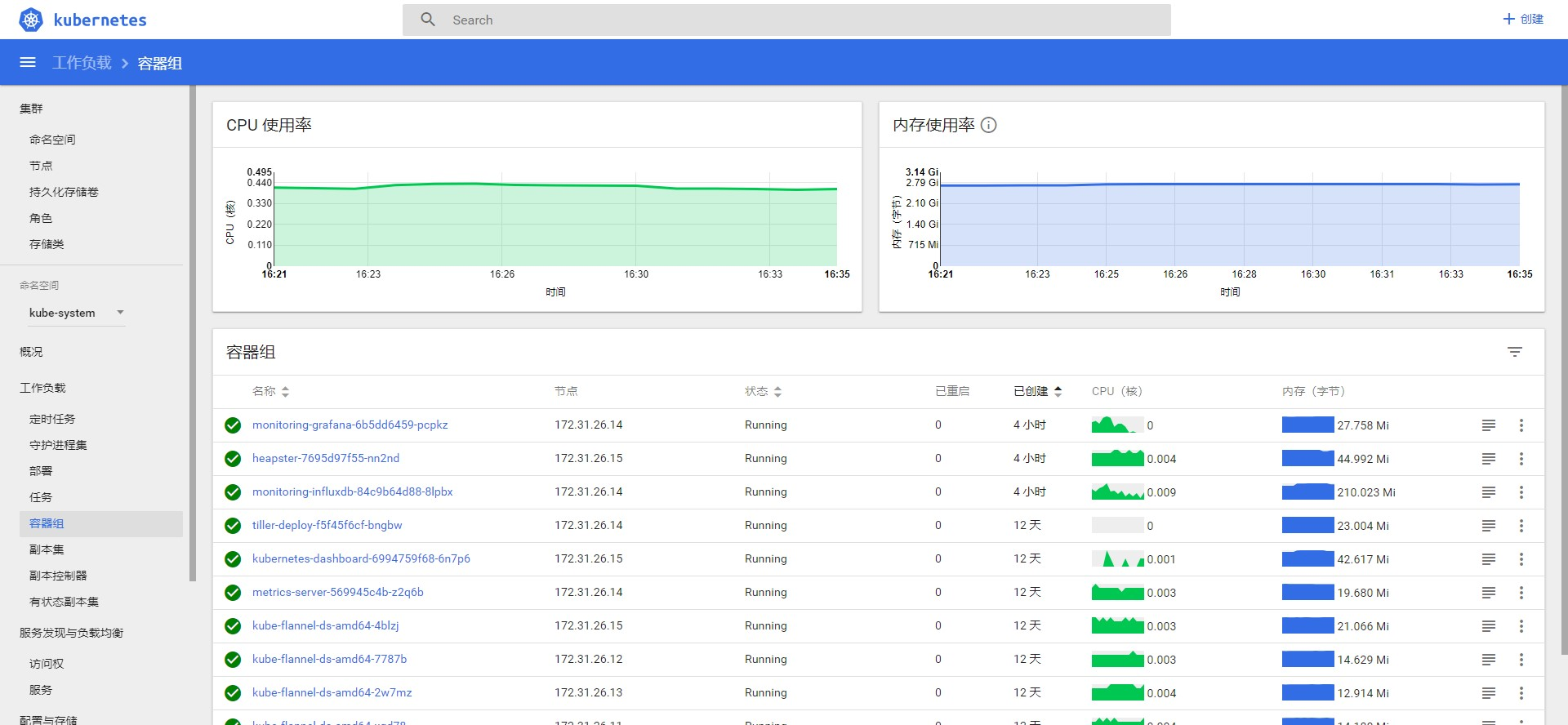1568x725 pixels.
Task: Open pod heapster-7695d97f55-nn2nd link
Action: (x=326, y=458)
